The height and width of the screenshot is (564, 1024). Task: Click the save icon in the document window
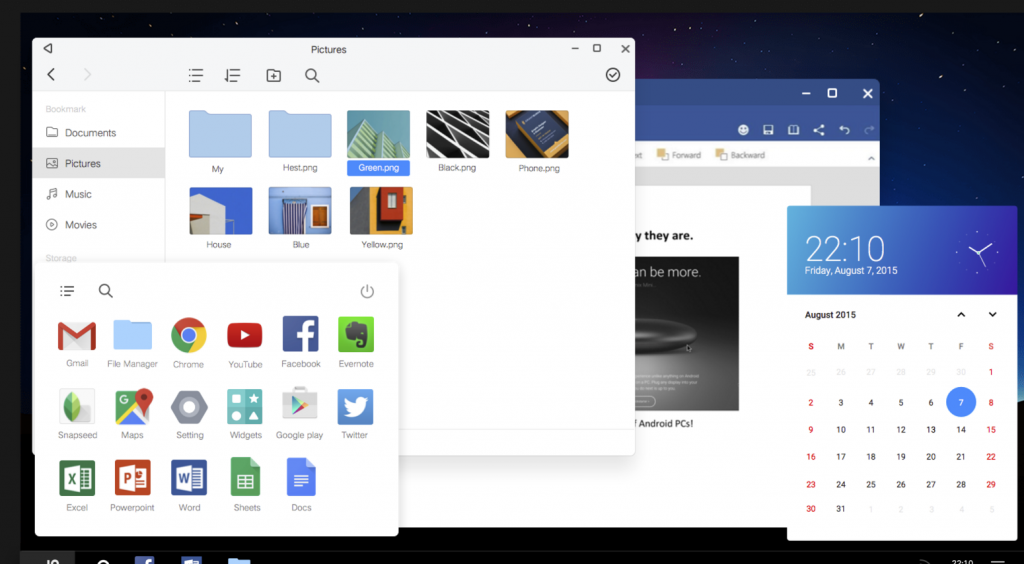click(769, 130)
